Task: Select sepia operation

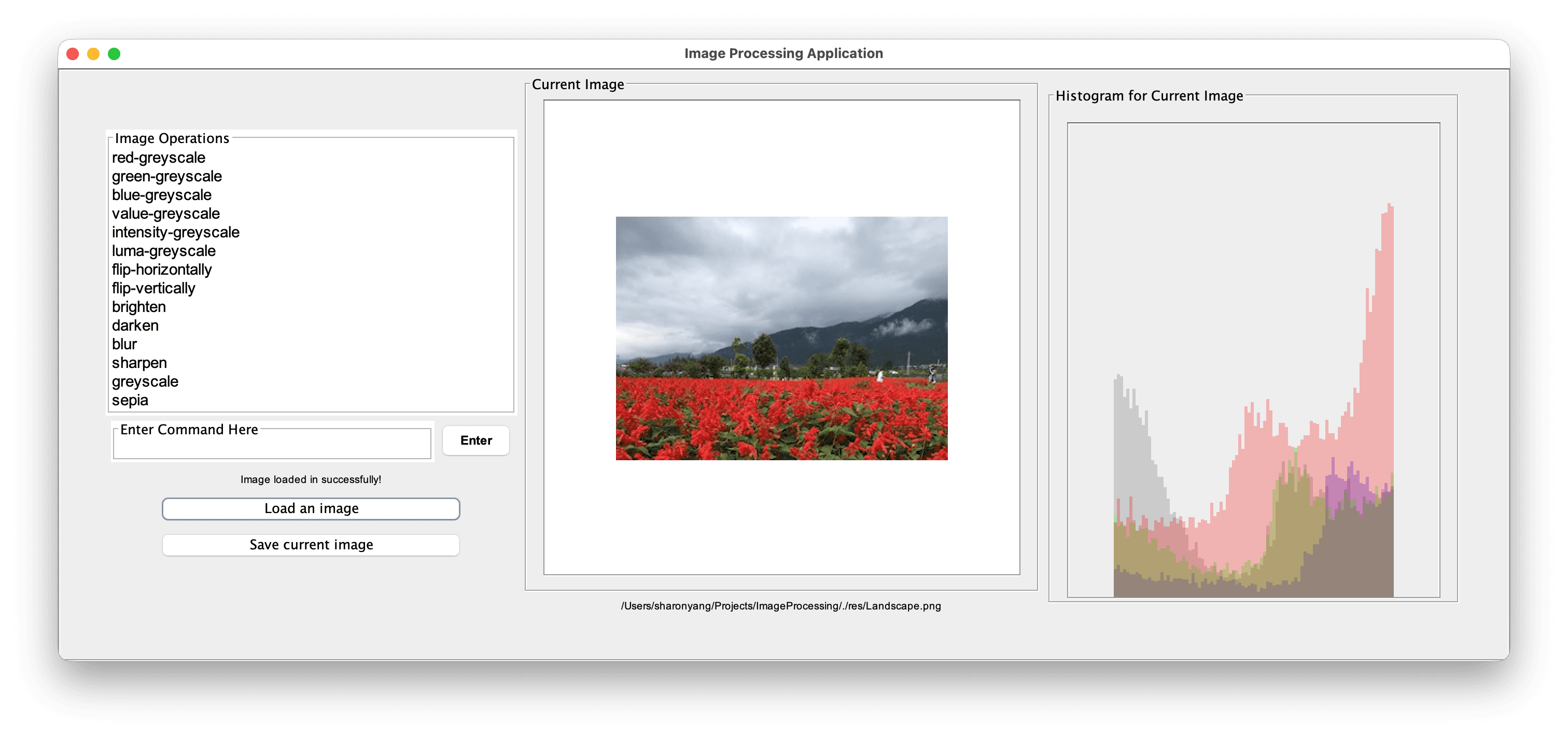Action: [x=311, y=400]
